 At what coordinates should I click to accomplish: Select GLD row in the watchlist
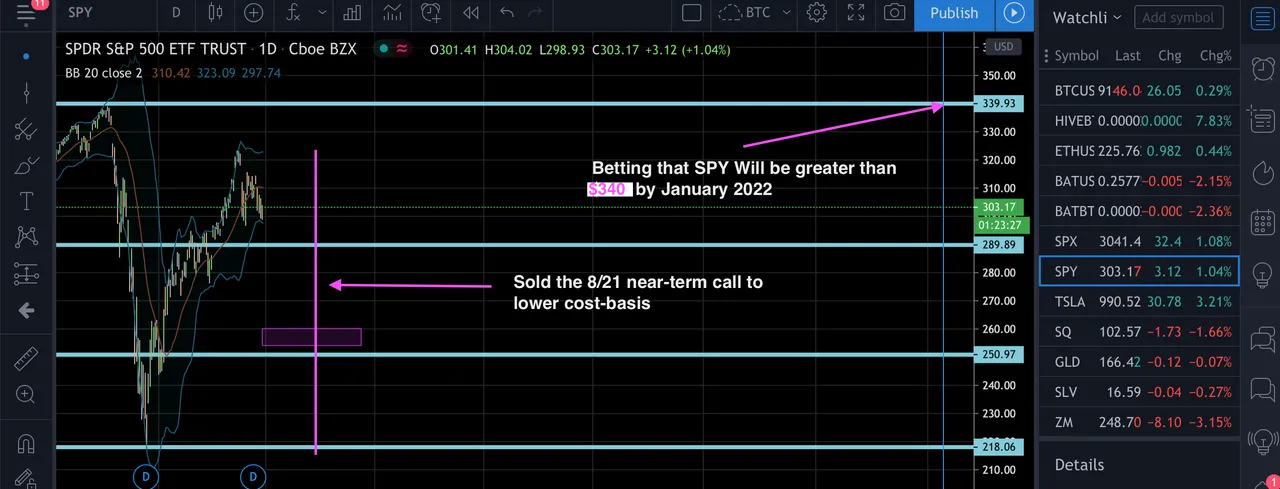[1139, 361]
